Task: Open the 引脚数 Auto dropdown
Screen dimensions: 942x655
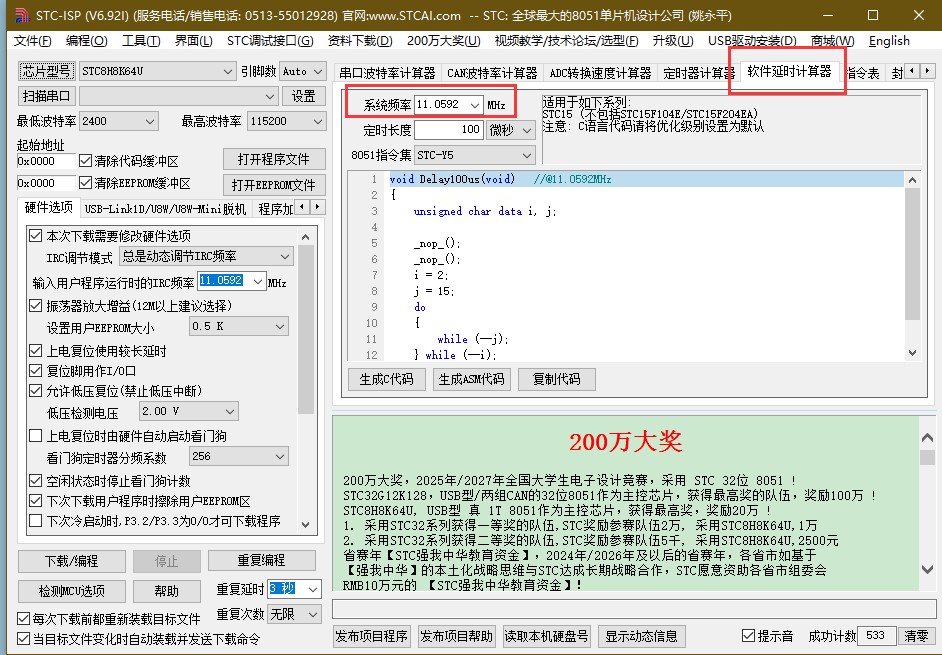Action: pos(318,72)
